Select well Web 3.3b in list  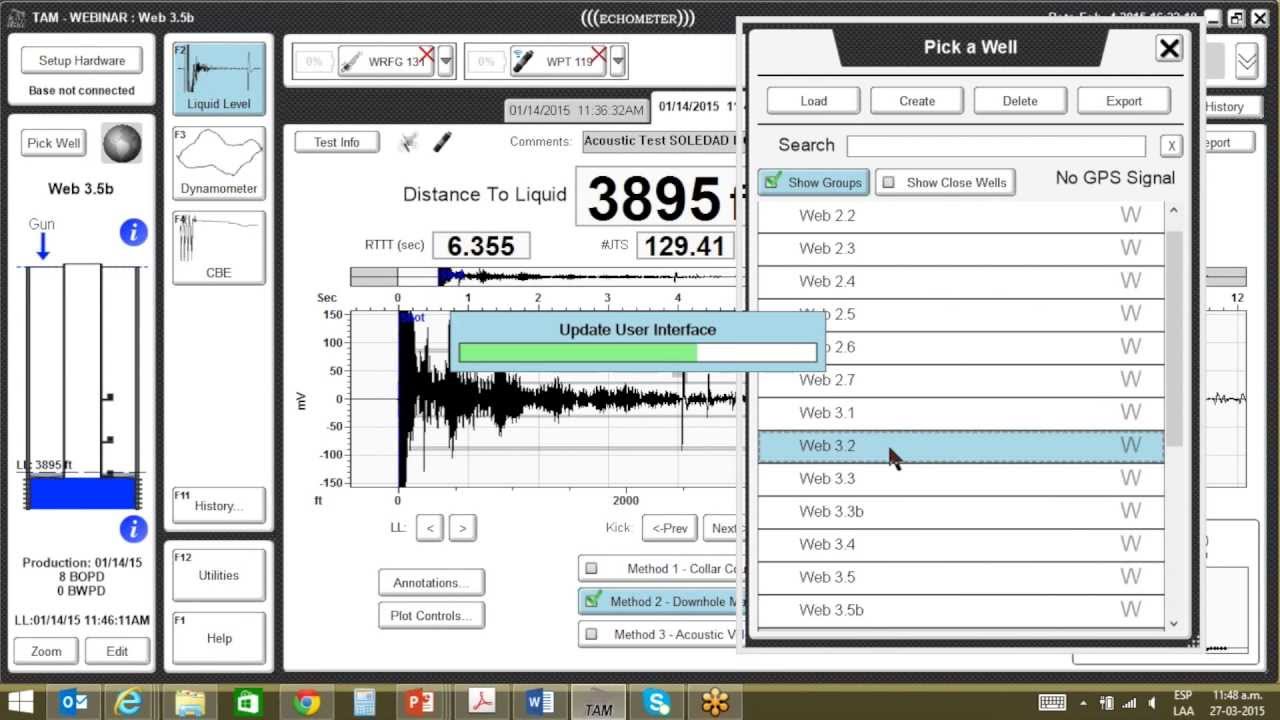961,512
